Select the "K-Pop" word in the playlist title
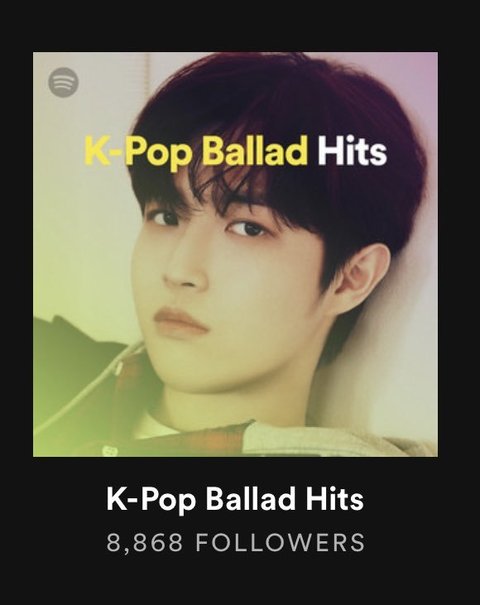Viewport: 480px width, 605px height. click(150, 500)
